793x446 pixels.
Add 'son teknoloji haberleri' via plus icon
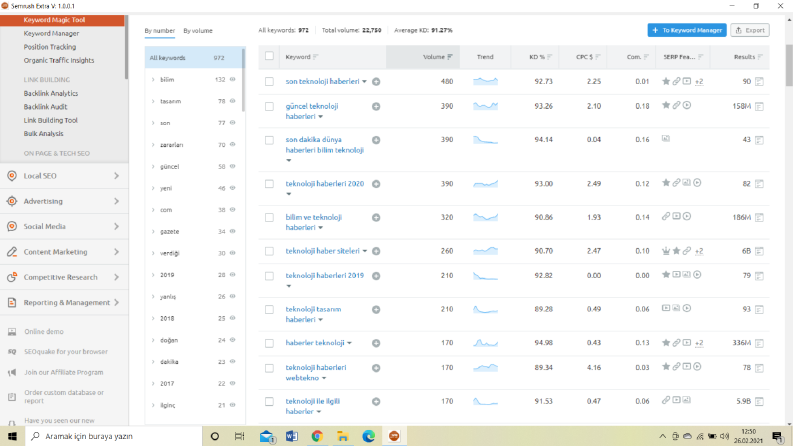point(376,81)
